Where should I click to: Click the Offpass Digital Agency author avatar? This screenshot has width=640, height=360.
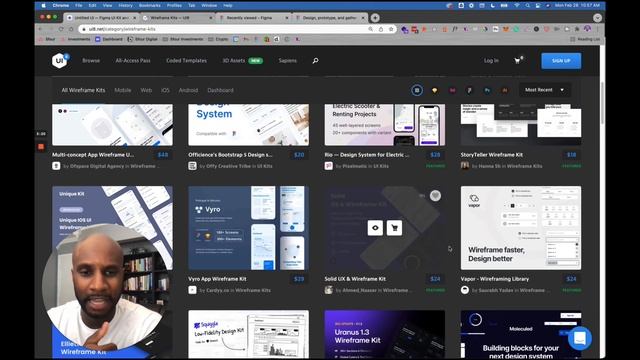56,166
